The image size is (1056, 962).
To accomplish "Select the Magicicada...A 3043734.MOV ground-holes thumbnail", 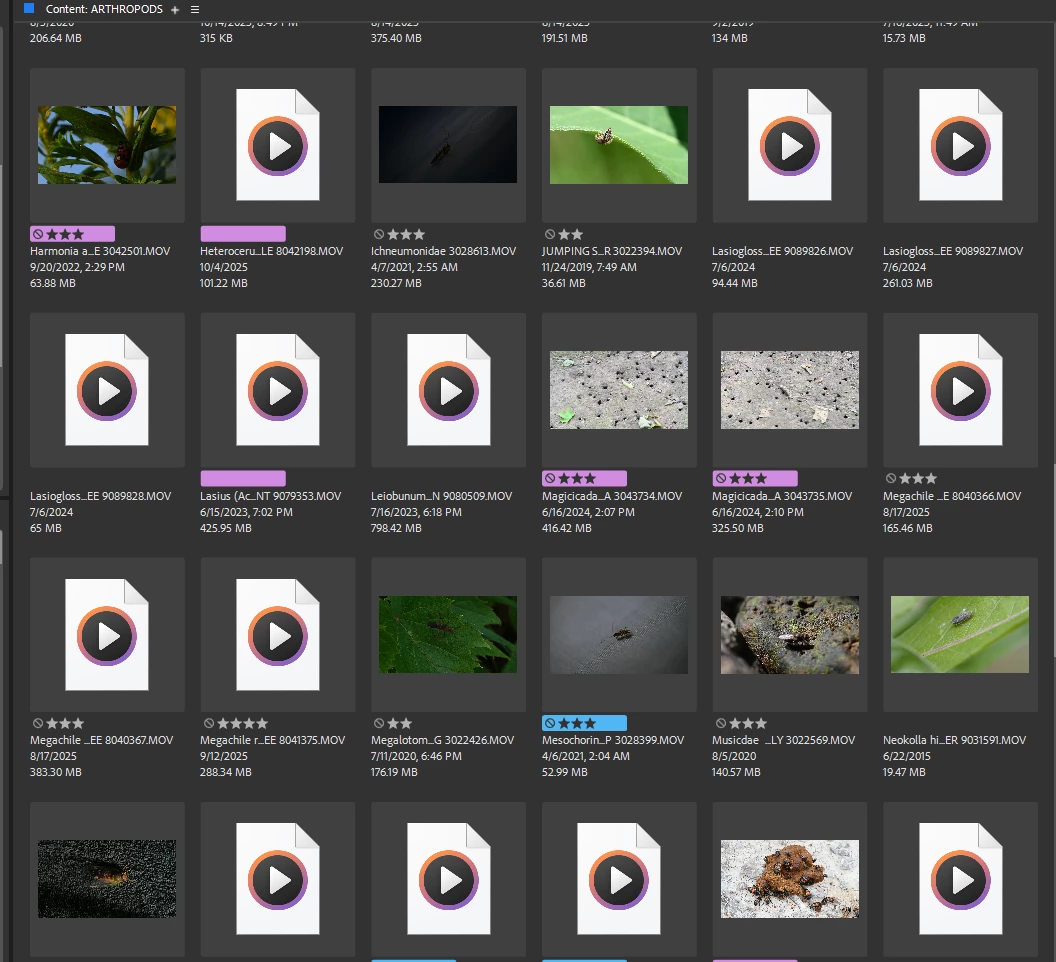I will coord(619,389).
